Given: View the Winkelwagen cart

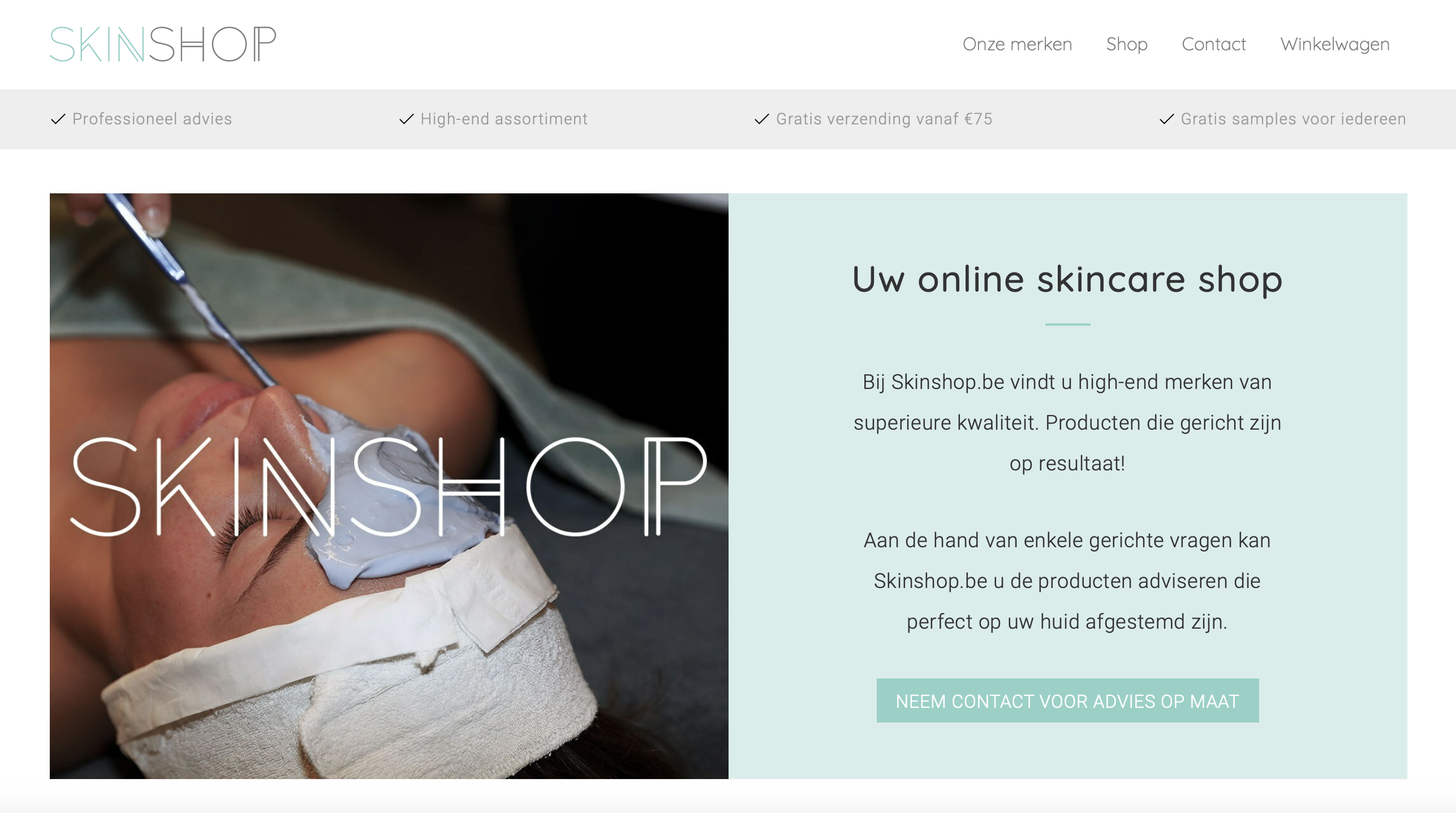Looking at the screenshot, I should (1335, 44).
